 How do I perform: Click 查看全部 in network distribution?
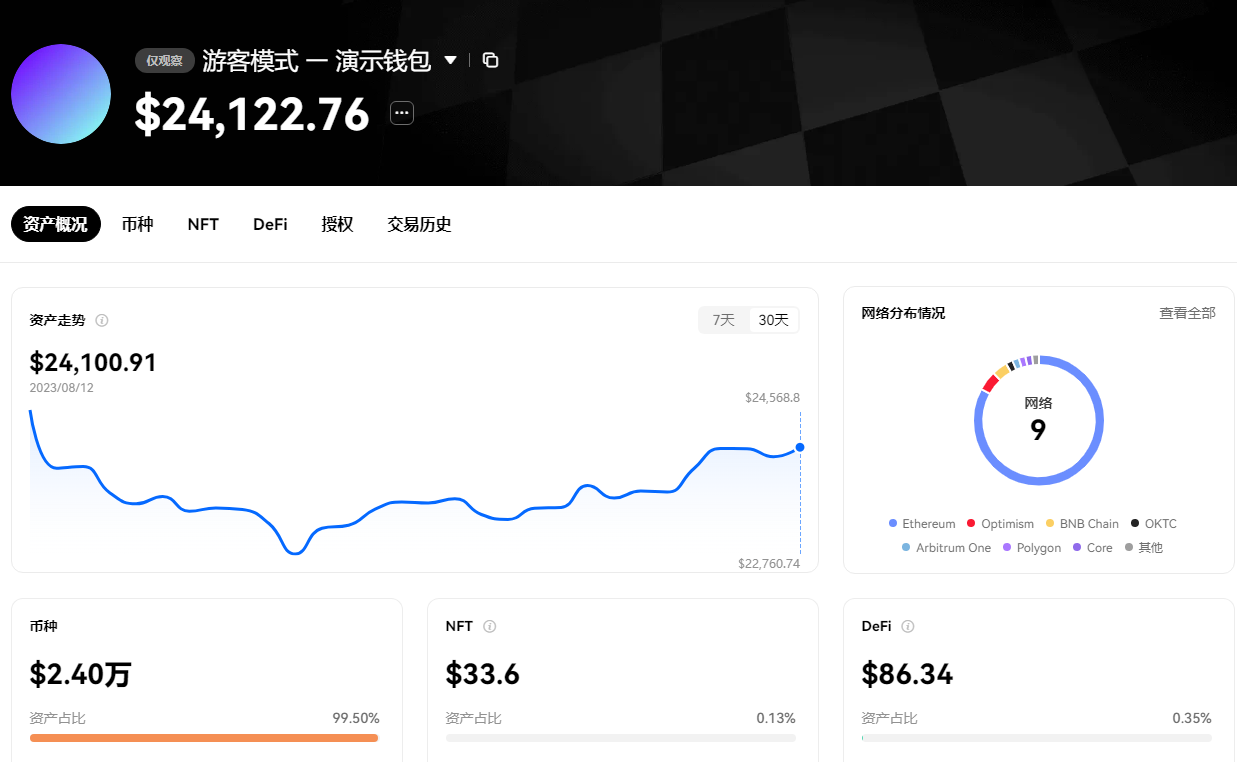[x=1187, y=313]
